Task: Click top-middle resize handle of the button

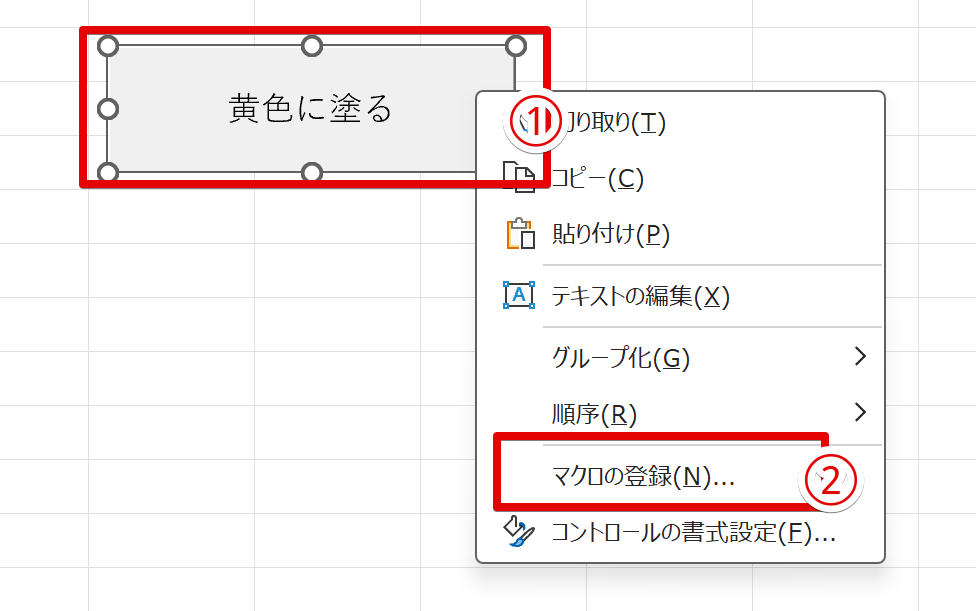Action: (312, 46)
